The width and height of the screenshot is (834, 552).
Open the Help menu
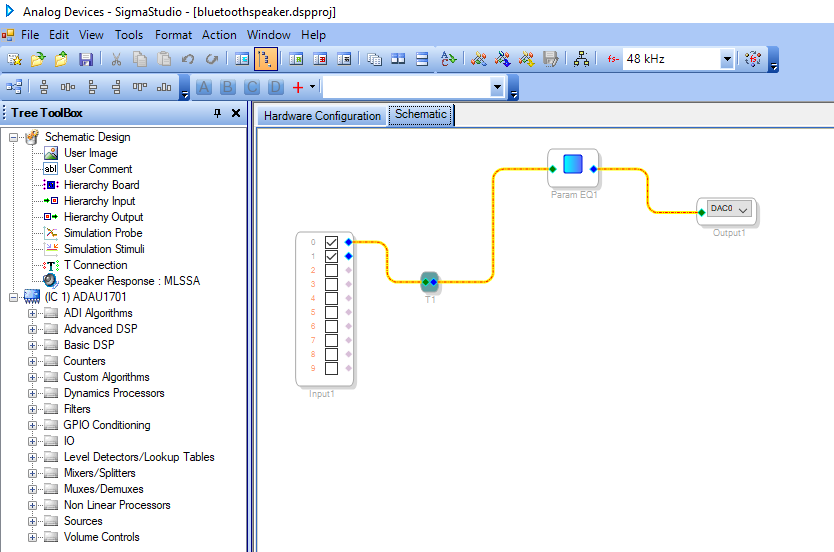pos(313,35)
